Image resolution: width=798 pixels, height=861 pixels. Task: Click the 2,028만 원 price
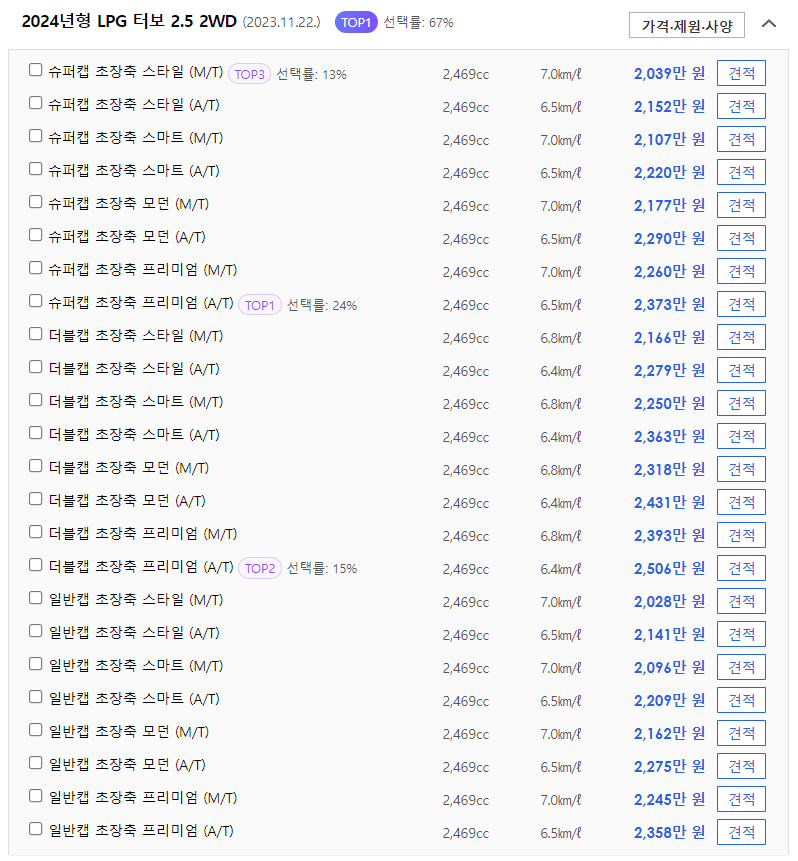(669, 601)
